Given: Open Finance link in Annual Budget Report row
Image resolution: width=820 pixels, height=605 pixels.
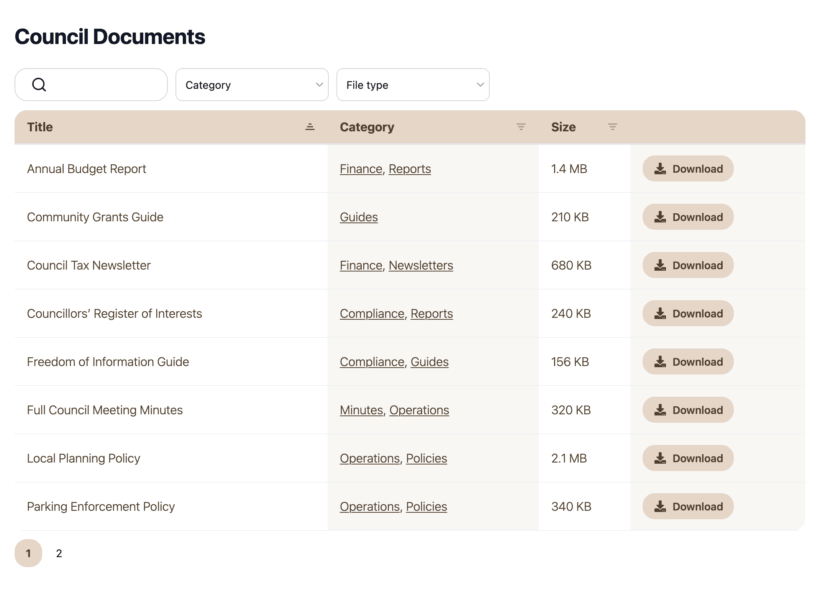Looking at the screenshot, I should coord(361,169).
